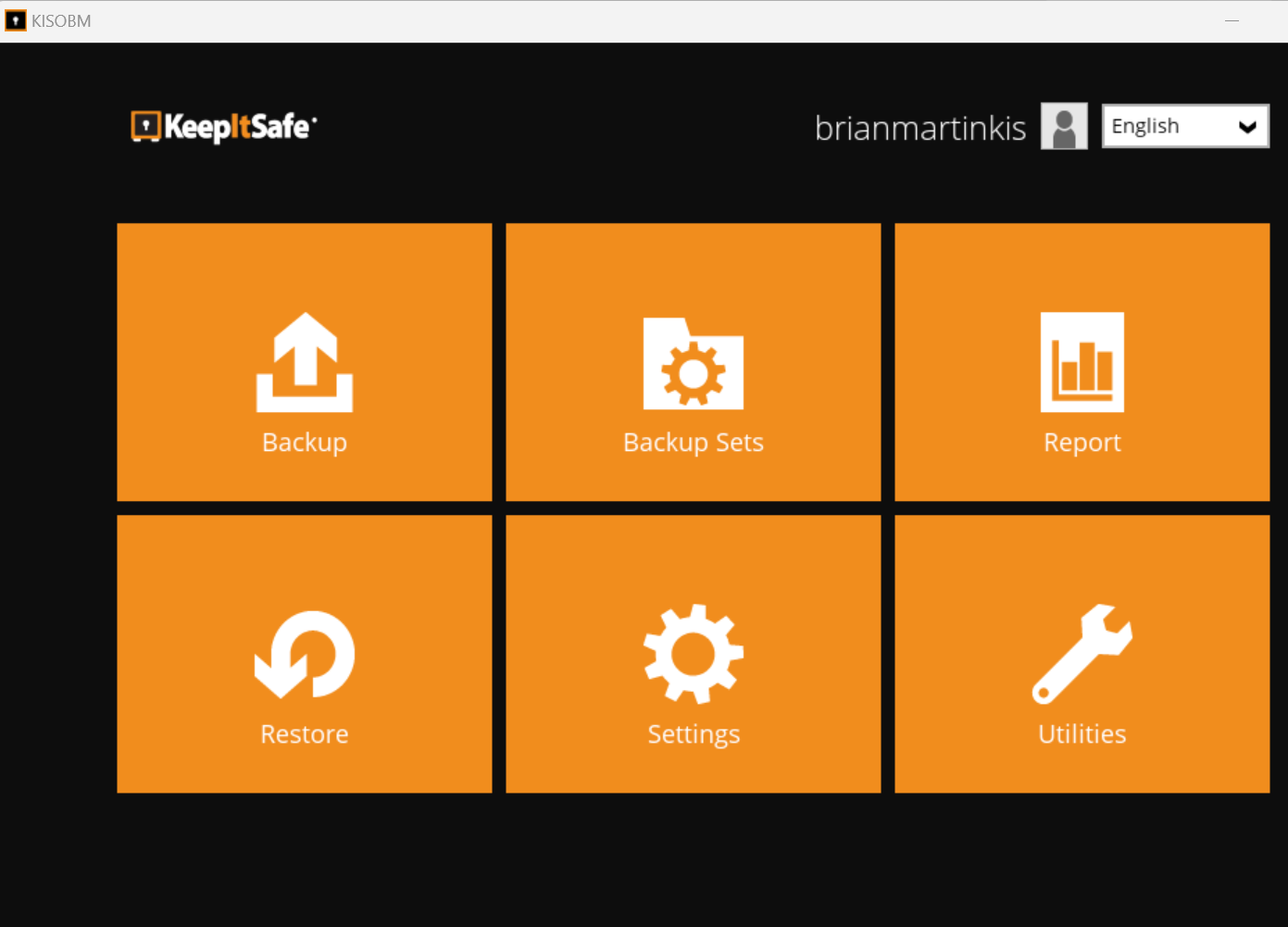The image size is (1288, 927).
Task: Click the language dropdown chevron arrow
Action: tap(1247, 126)
